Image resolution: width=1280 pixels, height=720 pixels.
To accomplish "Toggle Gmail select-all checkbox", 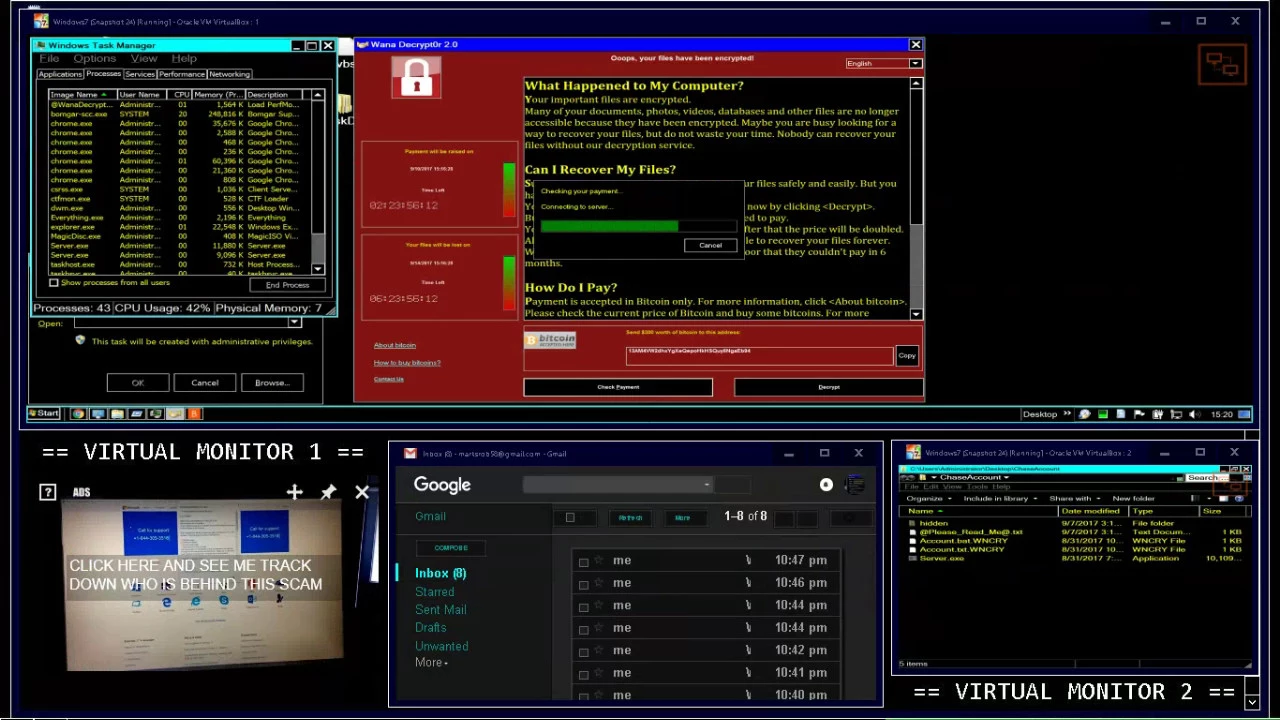I will 570,518.
